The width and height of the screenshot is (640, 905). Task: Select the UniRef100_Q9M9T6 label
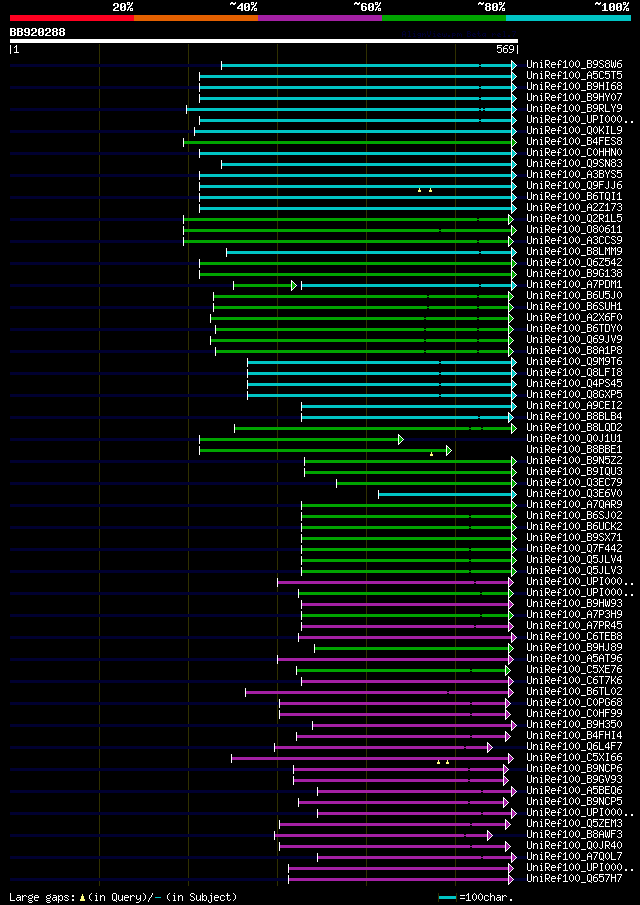coord(574,361)
